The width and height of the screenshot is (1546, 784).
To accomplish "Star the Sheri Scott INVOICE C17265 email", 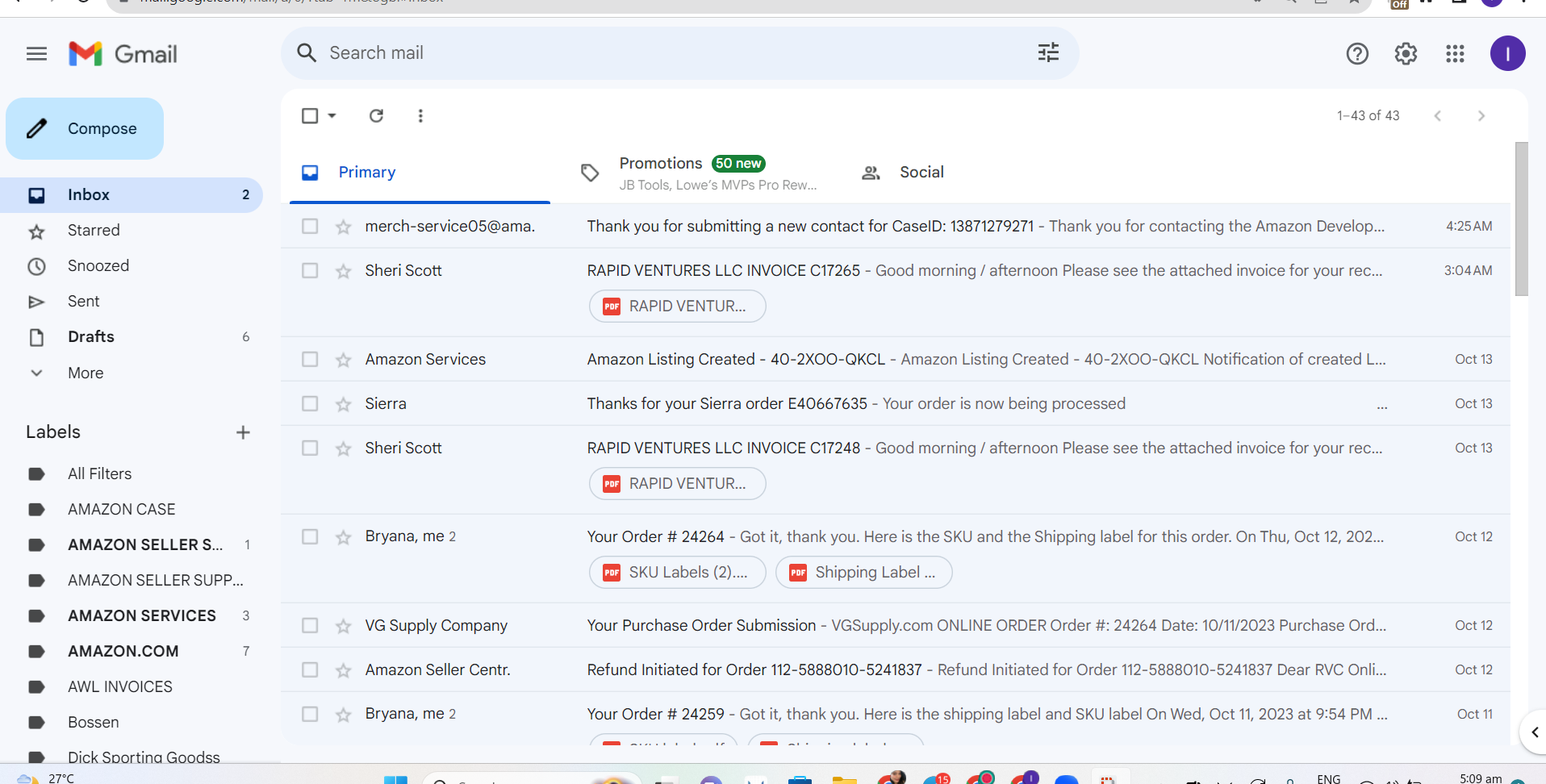I will [344, 271].
